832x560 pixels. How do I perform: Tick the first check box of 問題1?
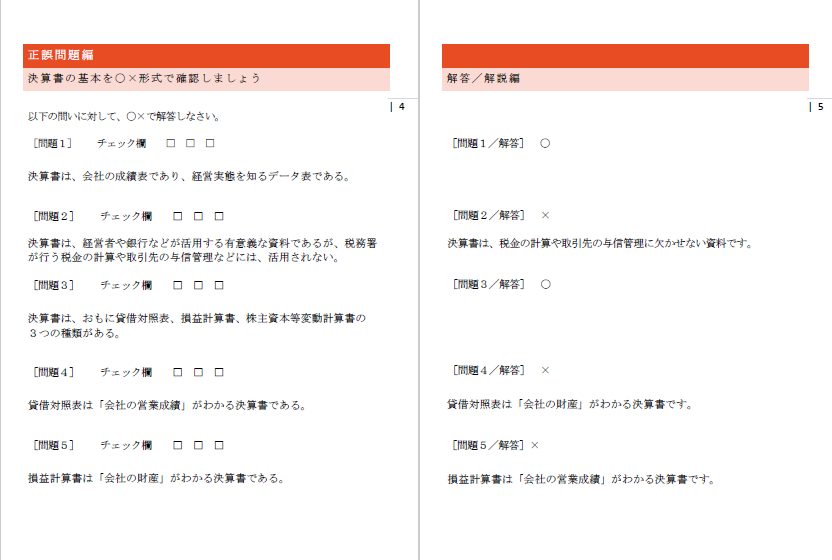(170, 143)
